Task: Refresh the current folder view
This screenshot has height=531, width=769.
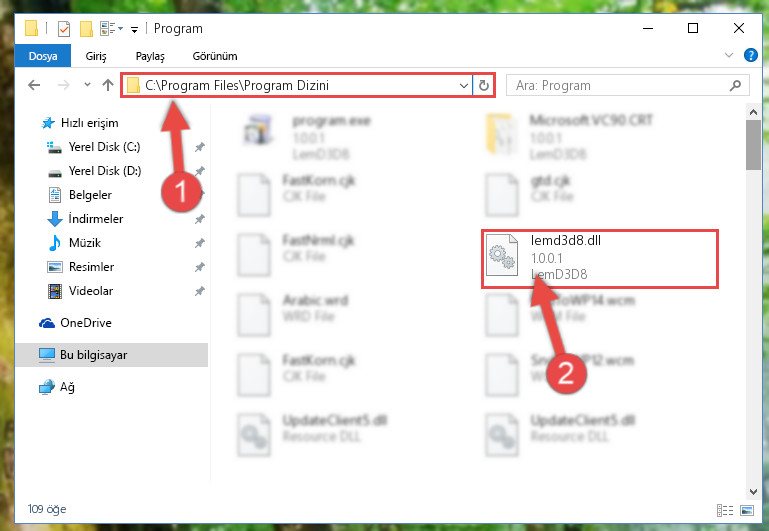Action: point(484,85)
